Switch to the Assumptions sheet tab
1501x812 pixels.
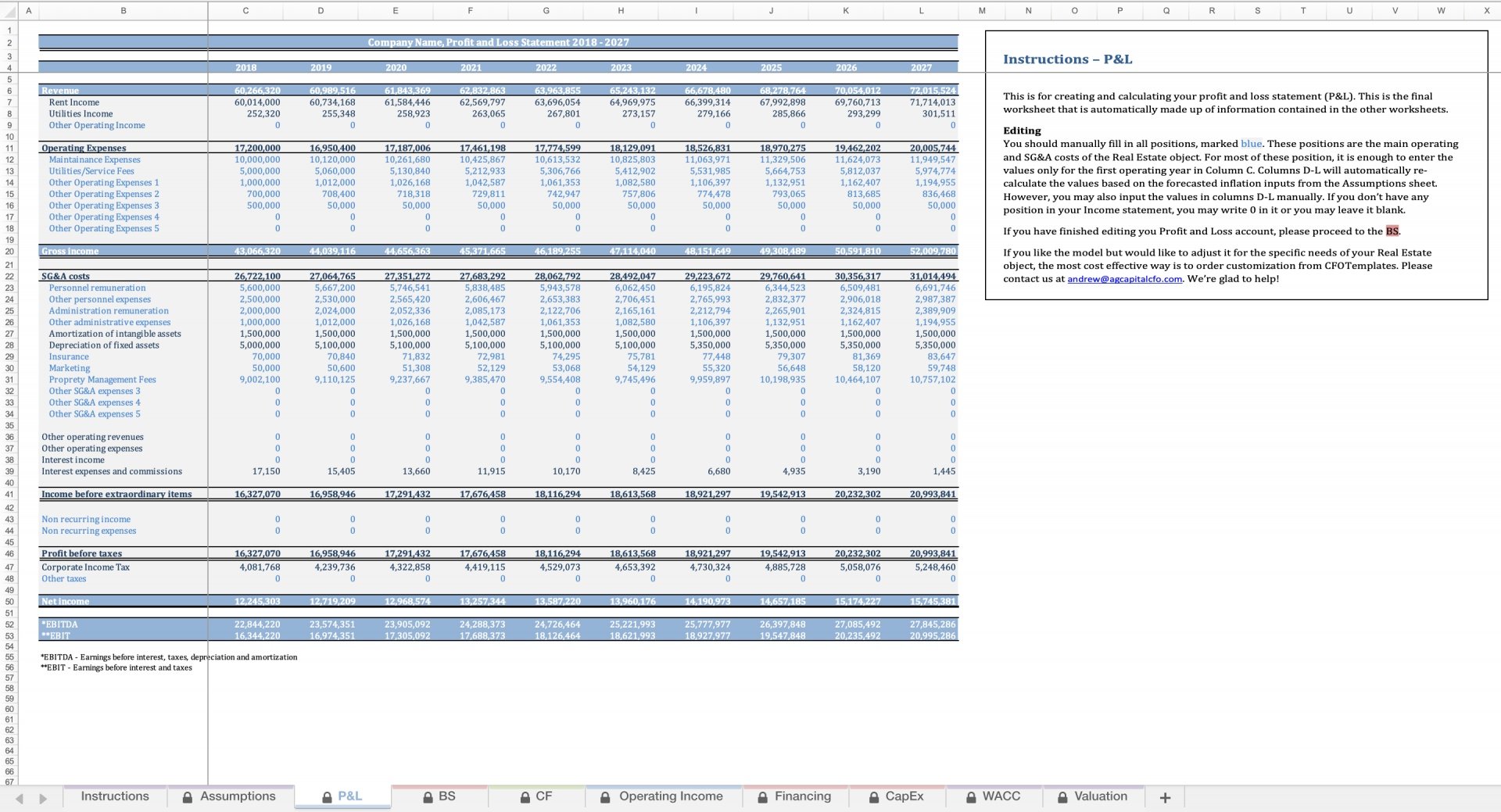tap(230, 796)
